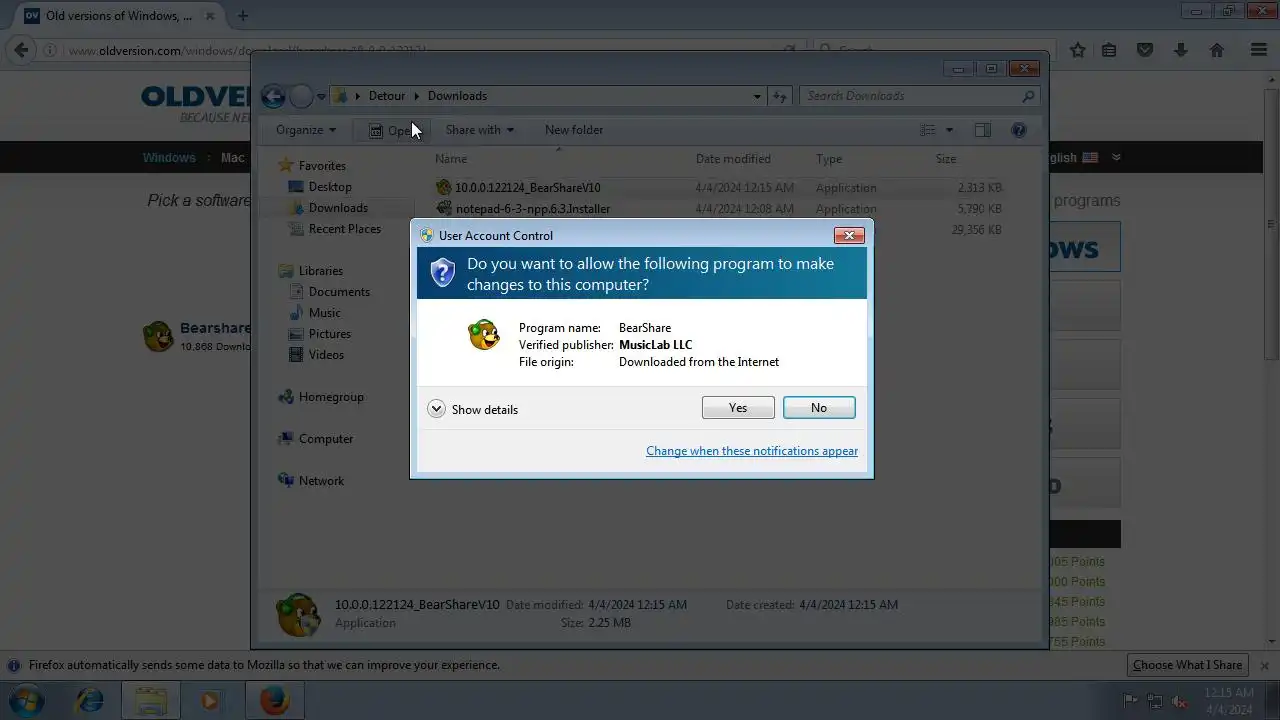
Task: Select Libraries in navigation pane
Action: tap(321, 271)
